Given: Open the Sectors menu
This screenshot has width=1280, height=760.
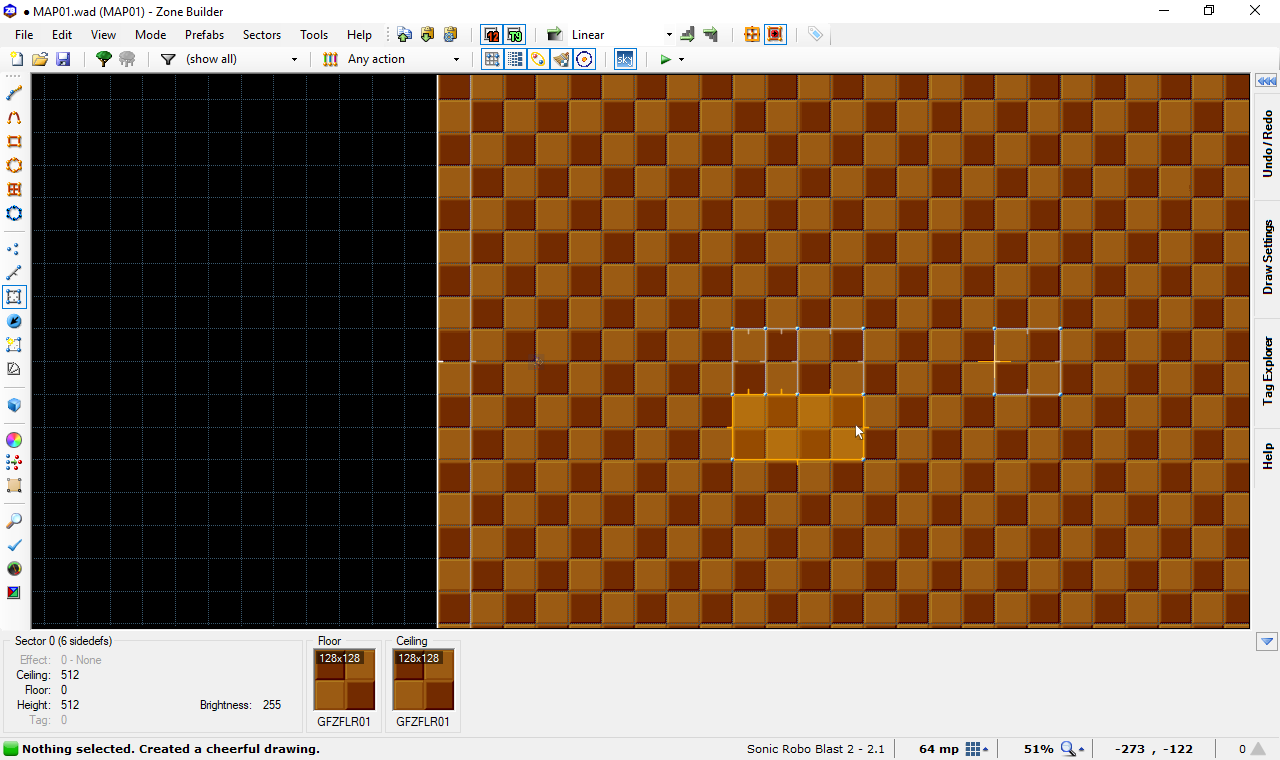Looking at the screenshot, I should click(x=262, y=35).
